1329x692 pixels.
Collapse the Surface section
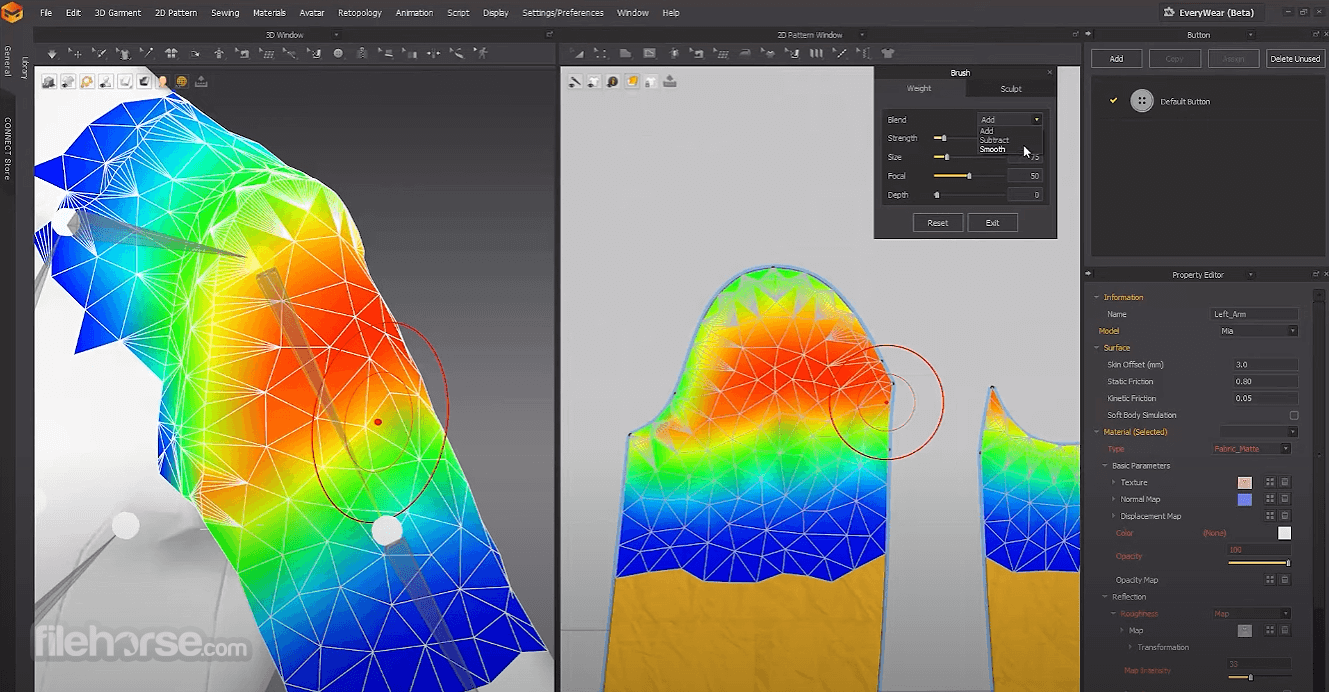(x=1096, y=348)
